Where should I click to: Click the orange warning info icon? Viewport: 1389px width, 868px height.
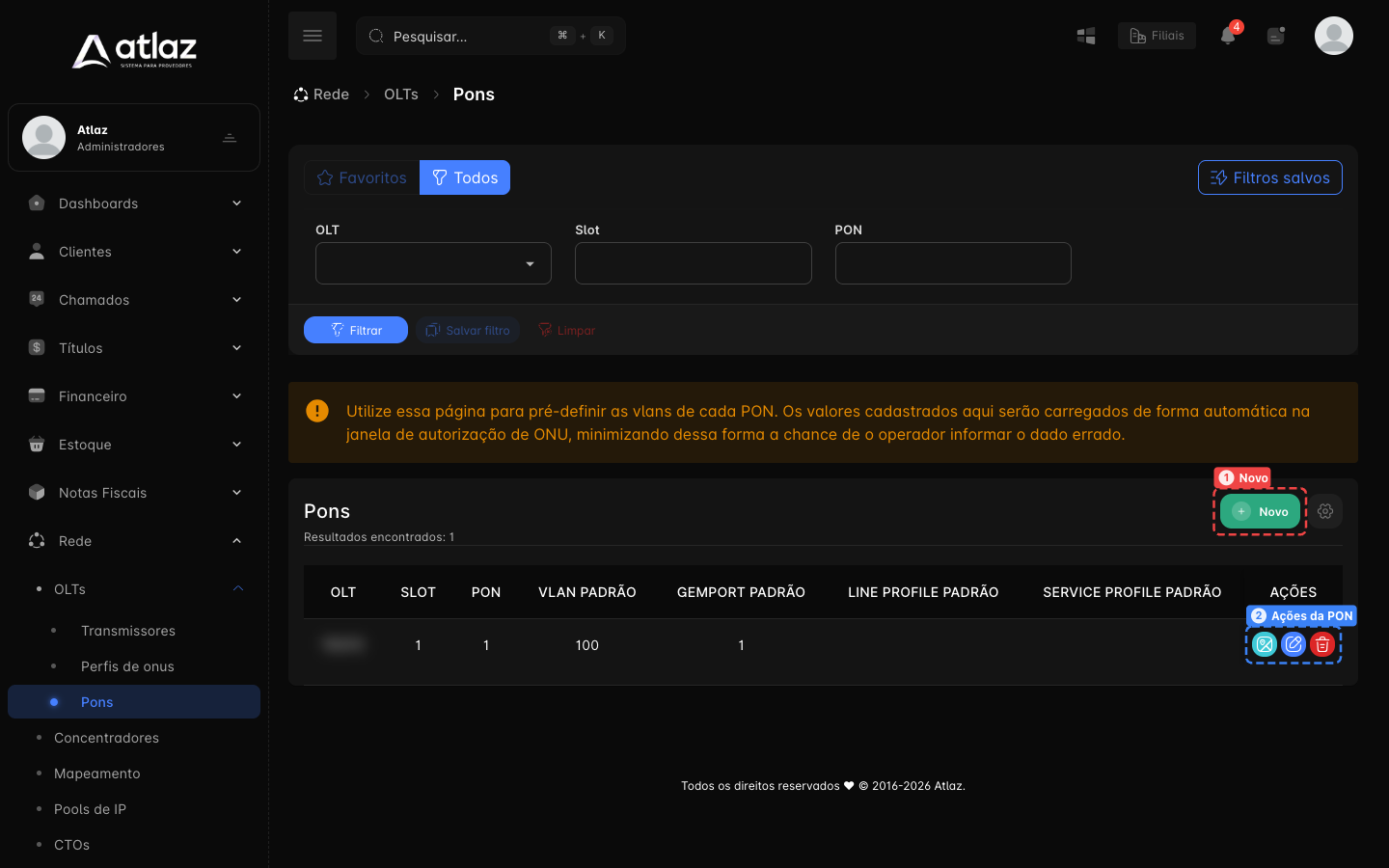coord(317,411)
